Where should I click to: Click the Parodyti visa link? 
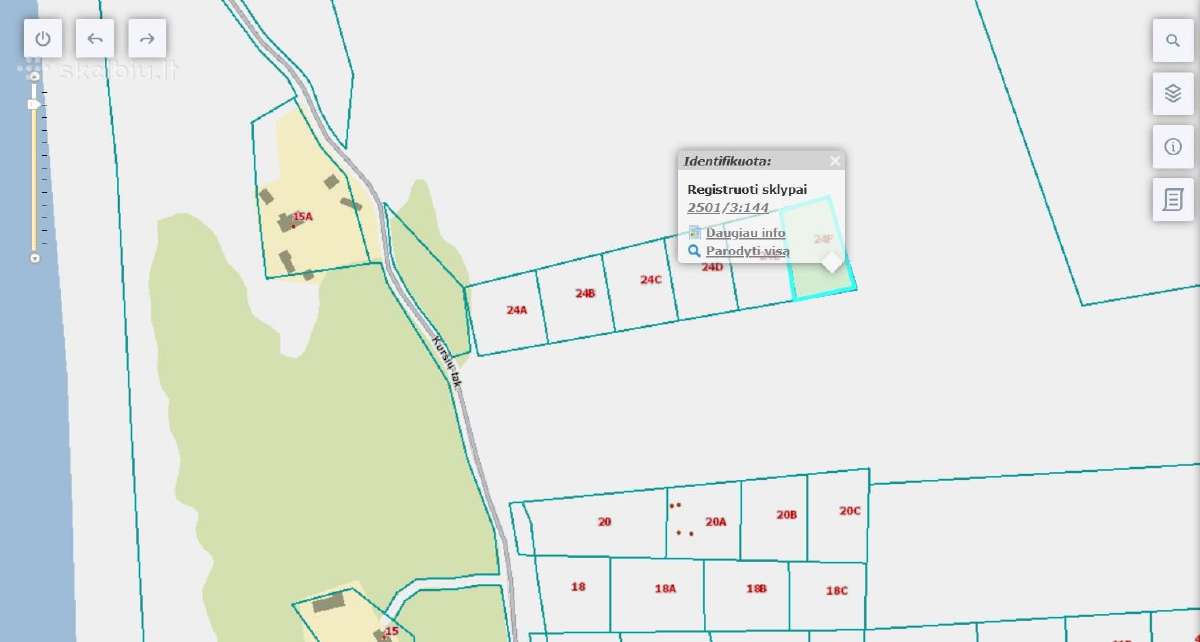coord(747,251)
